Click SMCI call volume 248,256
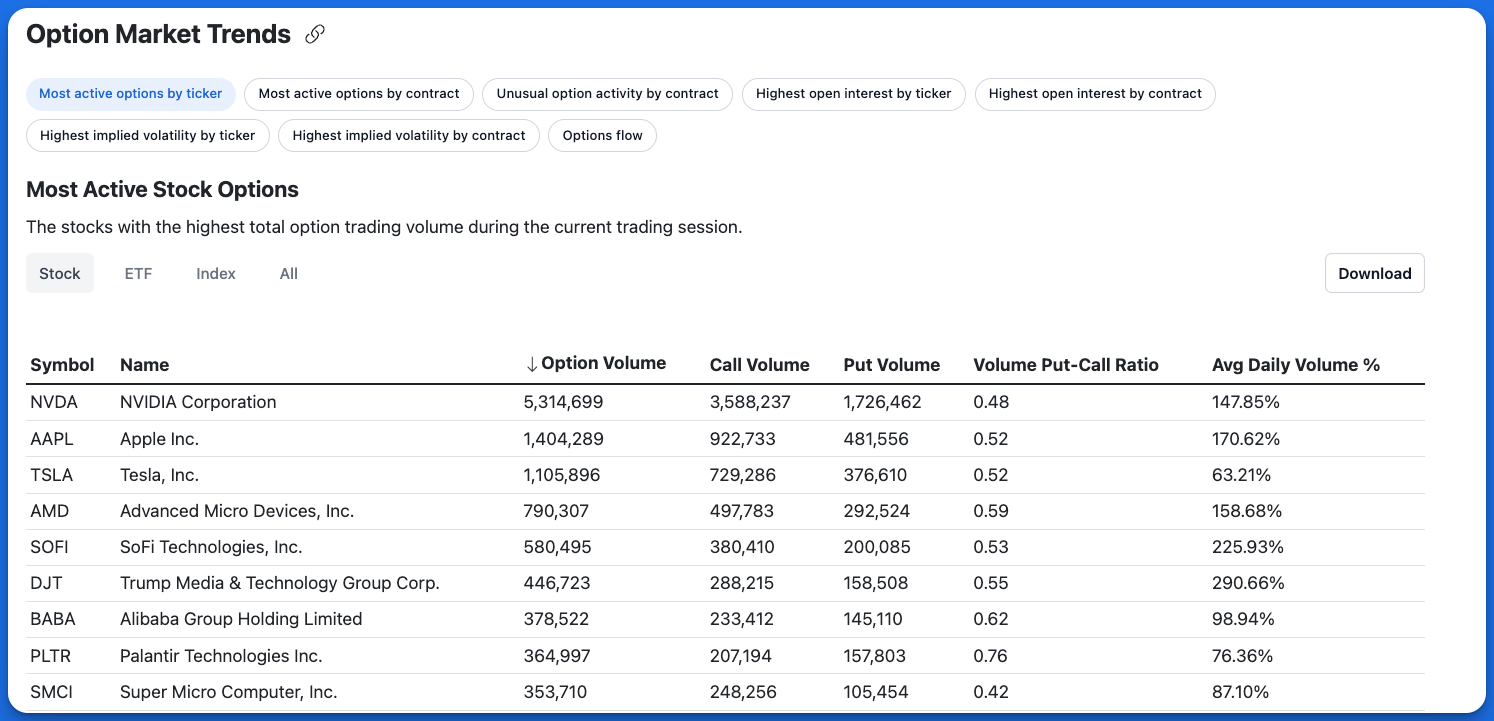 click(743, 692)
